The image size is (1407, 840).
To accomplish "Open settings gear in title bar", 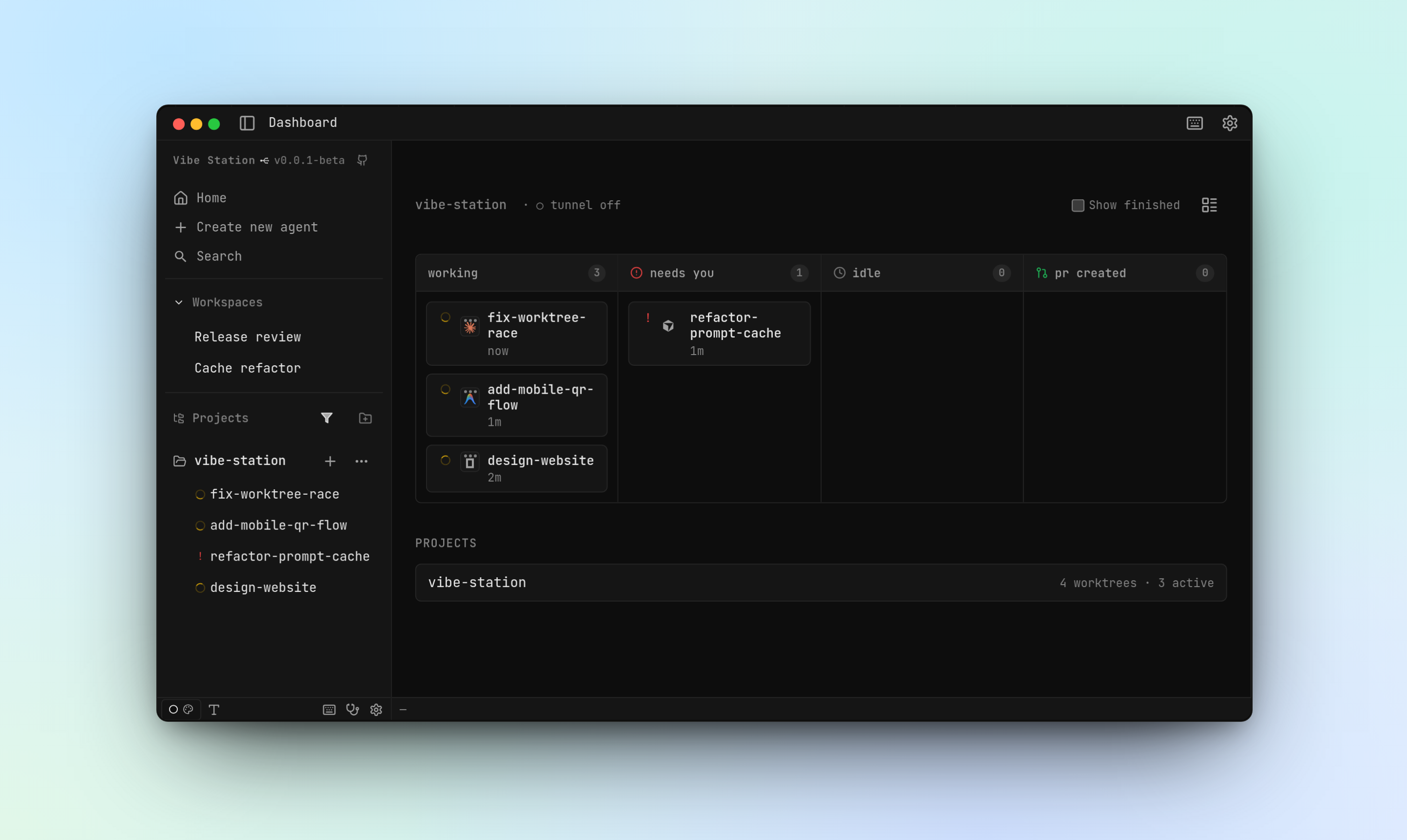I will point(1230,123).
